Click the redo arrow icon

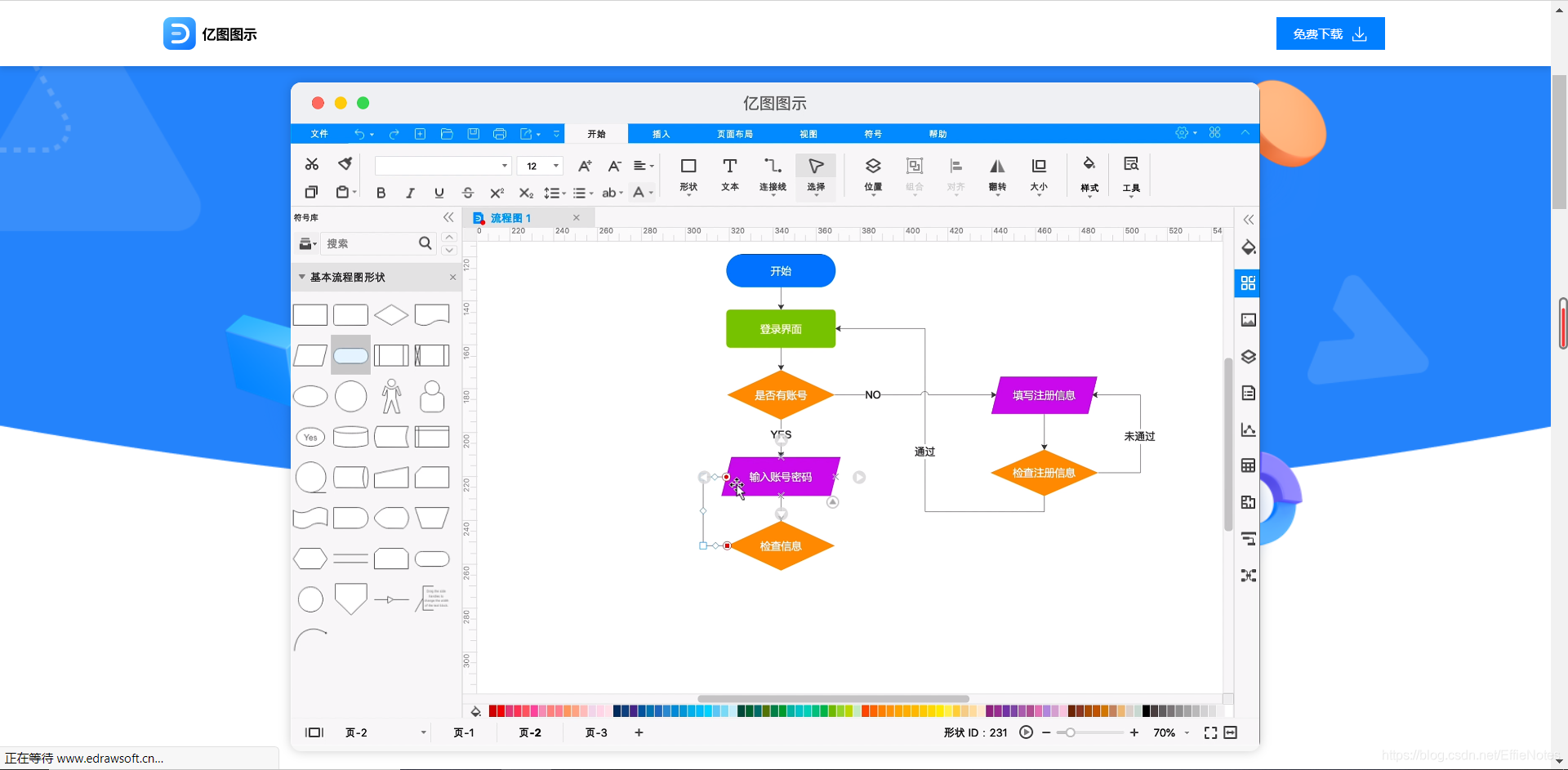394,134
